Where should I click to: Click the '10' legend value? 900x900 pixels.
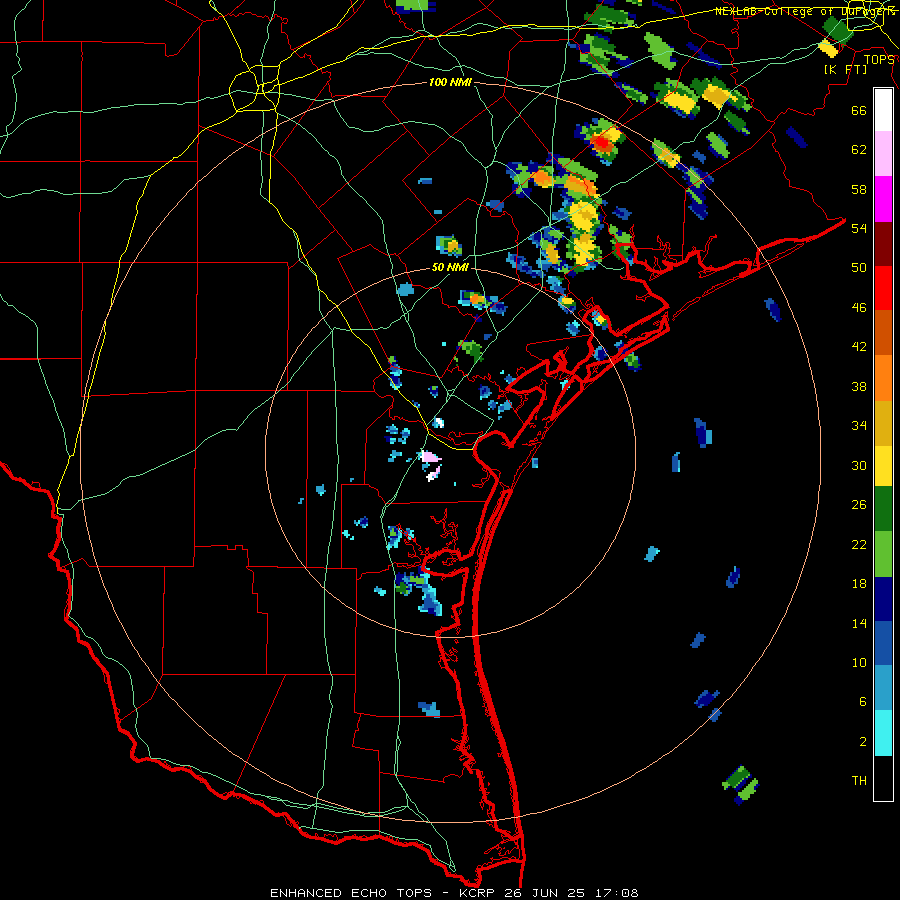pos(859,663)
